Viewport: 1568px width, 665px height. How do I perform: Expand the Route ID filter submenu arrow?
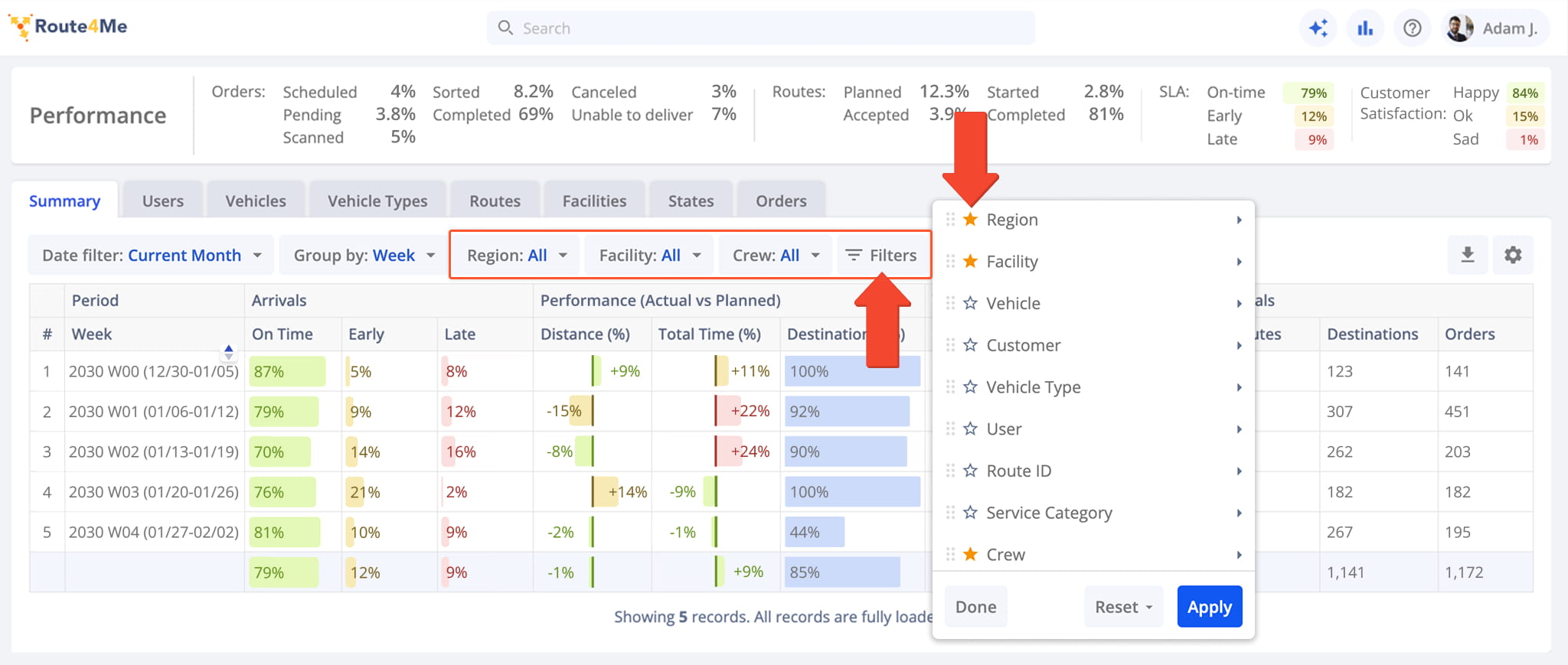pos(1239,471)
